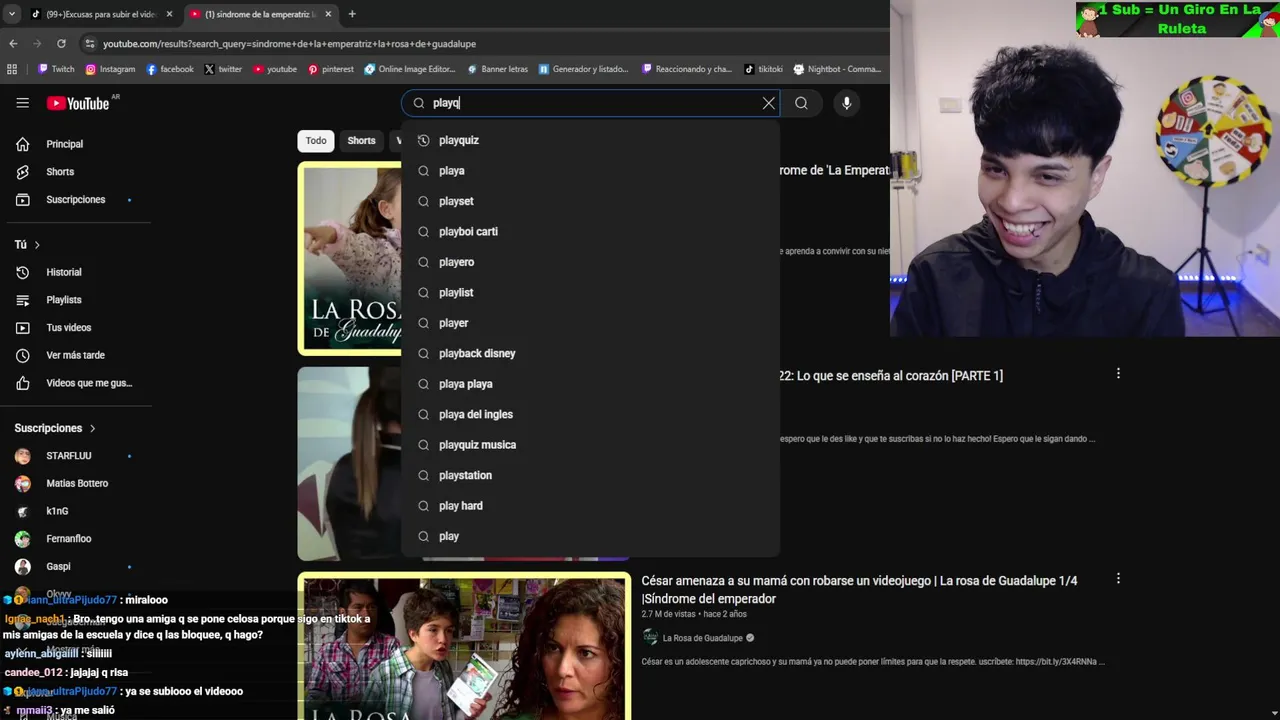Choose the playa playa suggestion
Viewport: 1280px width, 720px height.
point(590,384)
